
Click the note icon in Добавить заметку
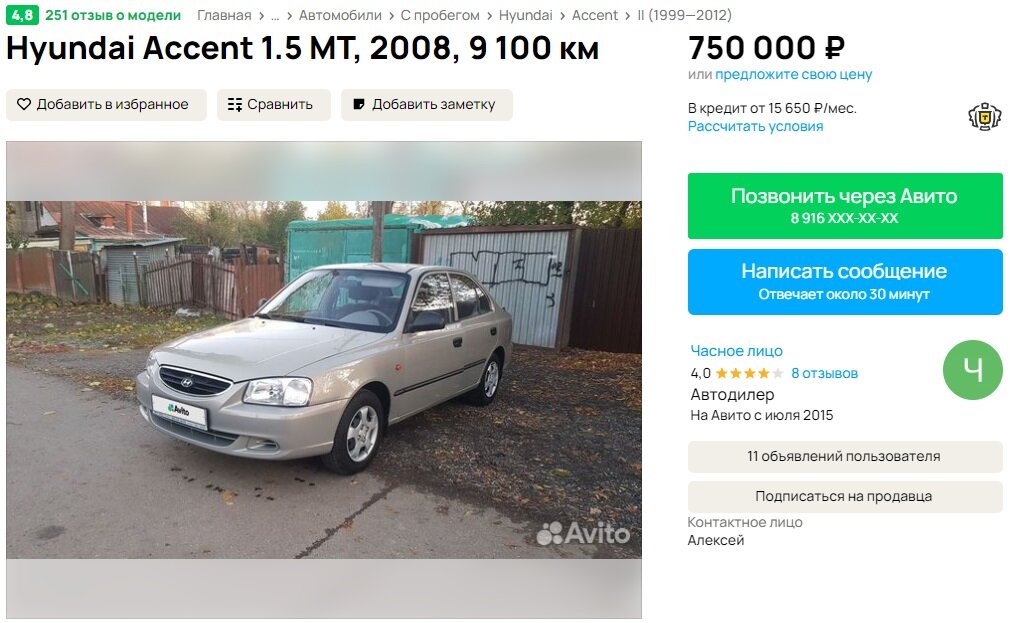click(x=359, y=104)
